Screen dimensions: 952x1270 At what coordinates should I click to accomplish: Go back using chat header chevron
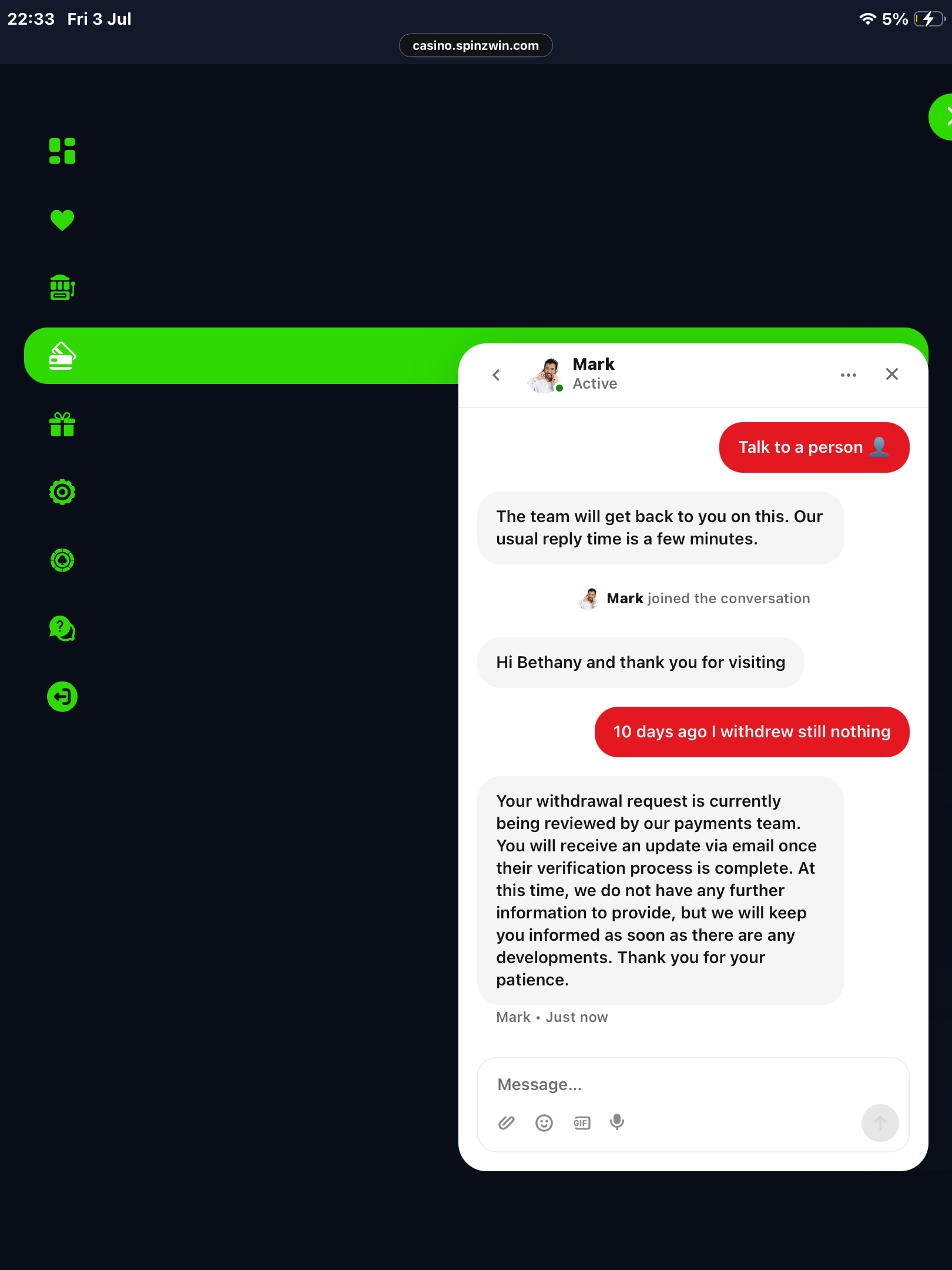pos(497,375)
